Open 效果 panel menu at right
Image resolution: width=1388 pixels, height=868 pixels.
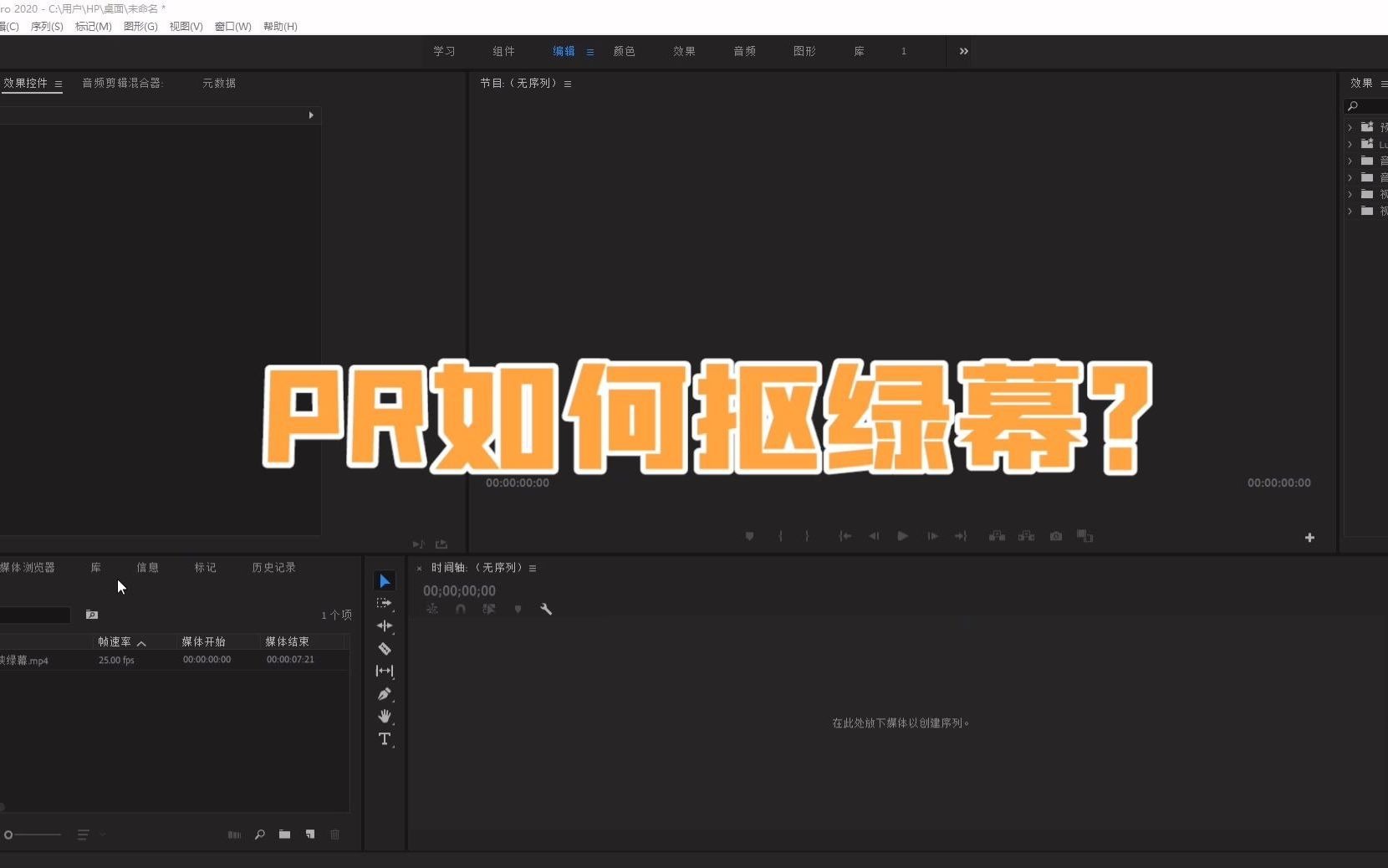(x=1384, y=84)
